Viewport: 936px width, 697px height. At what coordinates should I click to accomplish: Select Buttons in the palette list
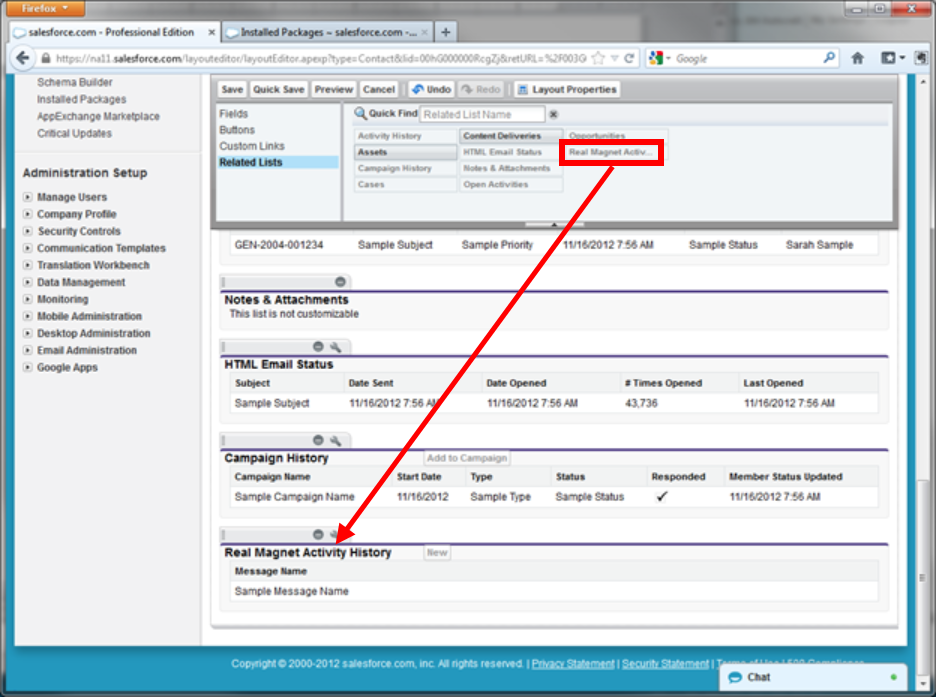(x=237, y=129)
